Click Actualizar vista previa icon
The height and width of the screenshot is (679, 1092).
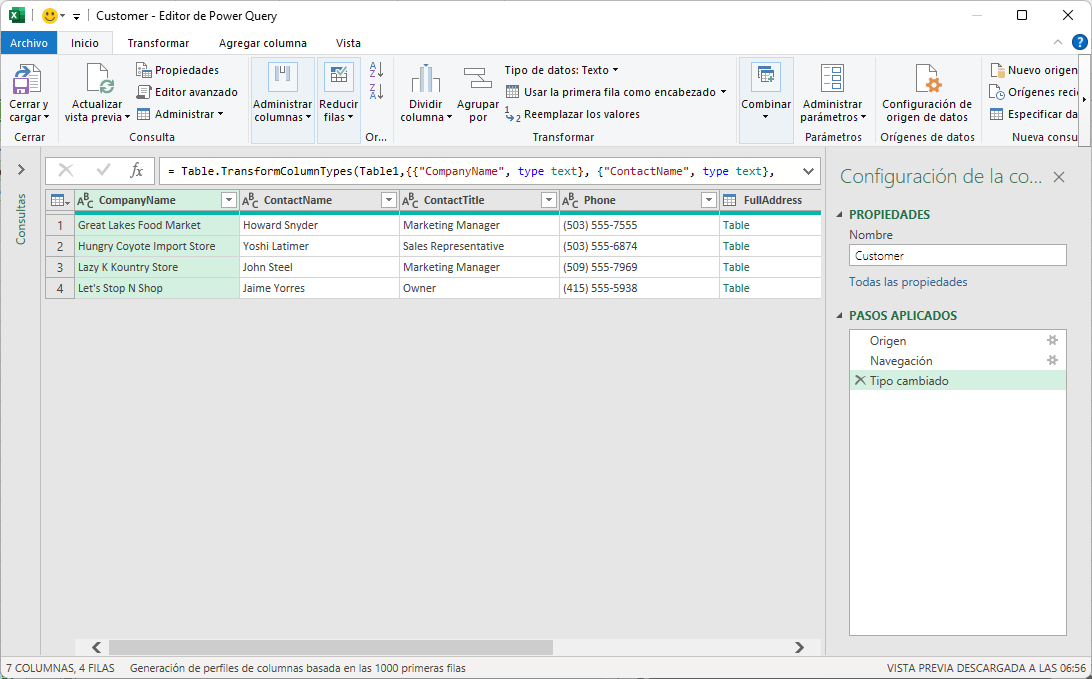[99, 79]
